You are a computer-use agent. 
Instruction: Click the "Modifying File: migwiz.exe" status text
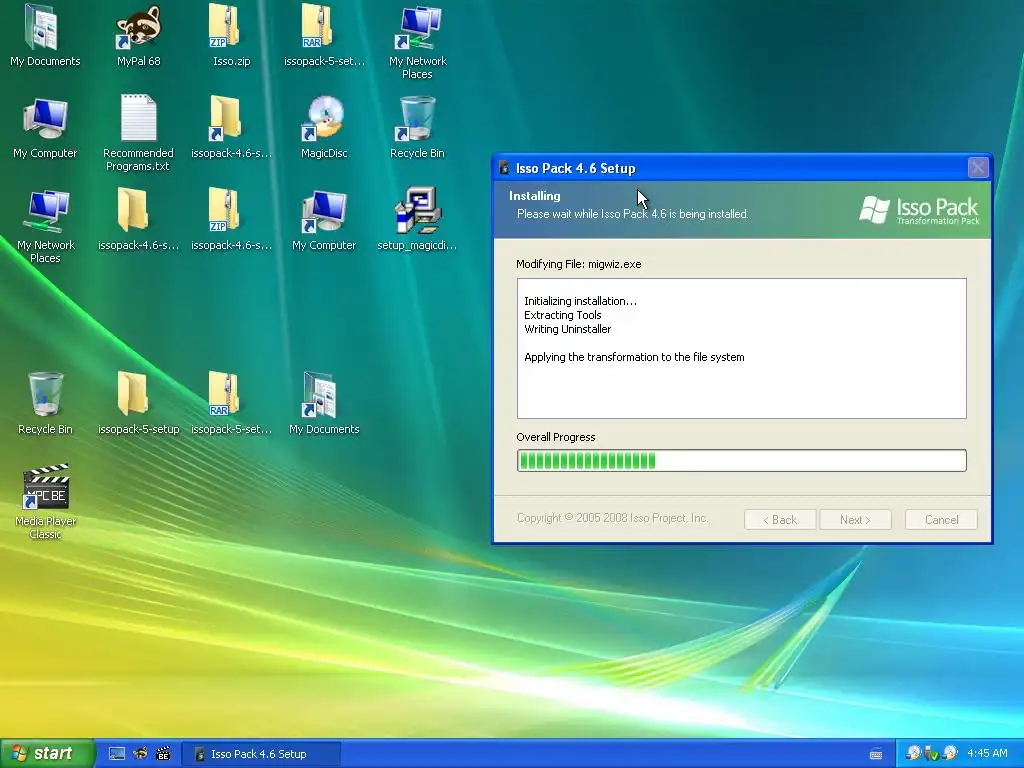579,264
